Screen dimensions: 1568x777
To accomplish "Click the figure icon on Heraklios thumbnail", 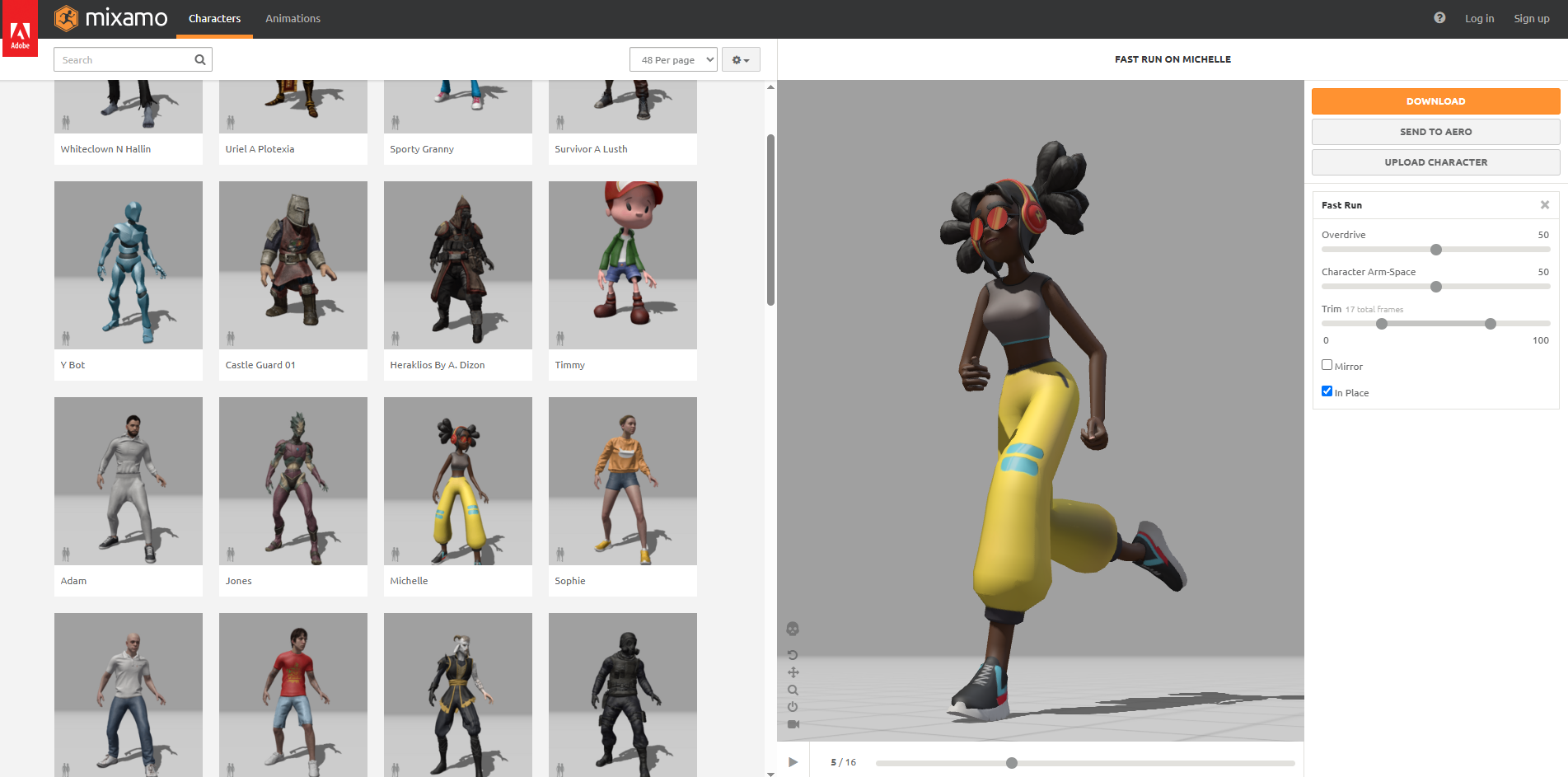I will pos(396,338).
